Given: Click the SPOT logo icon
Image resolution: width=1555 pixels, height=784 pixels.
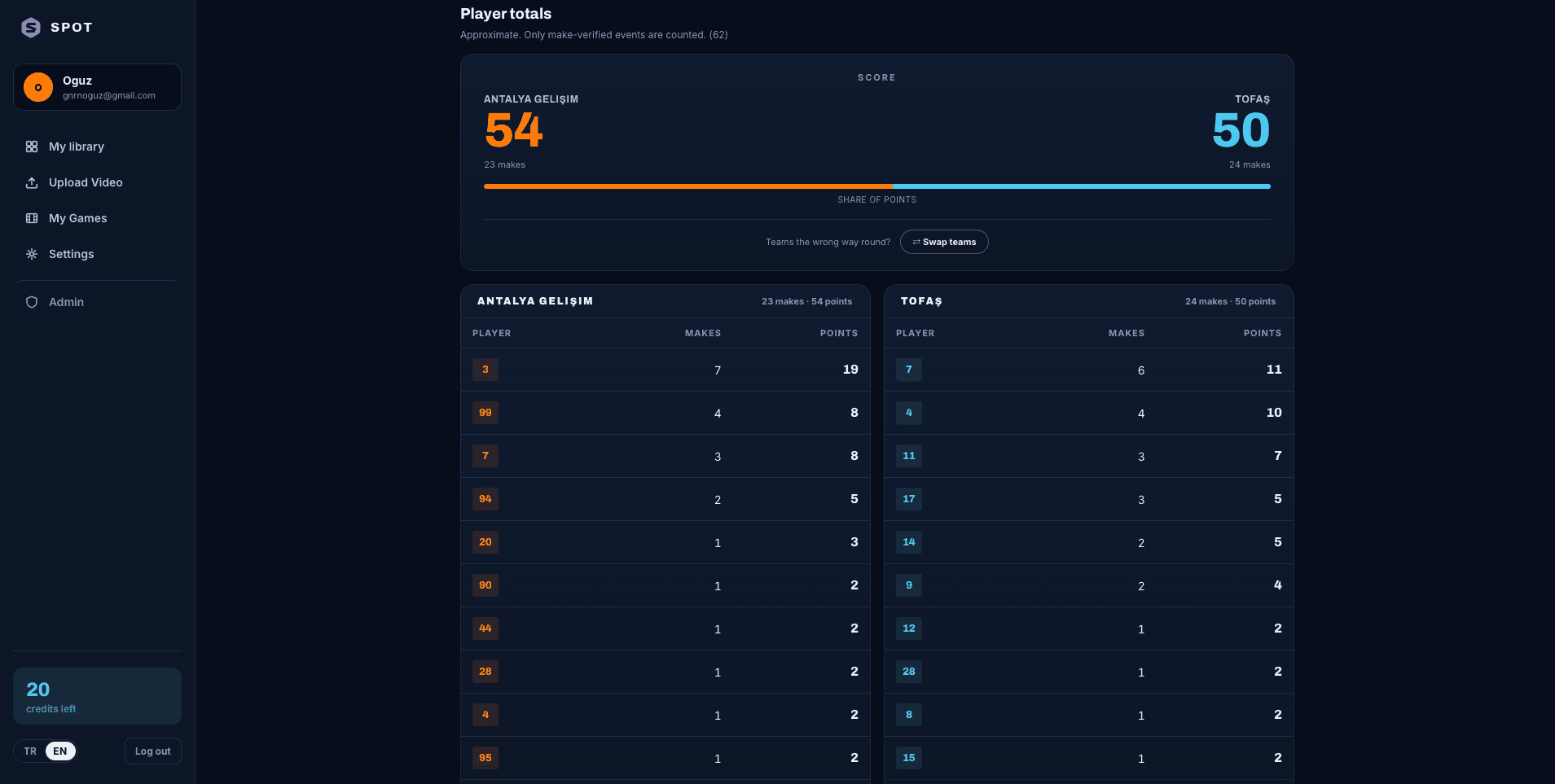Looking at the screenshot, I should click(x=31, y=28).
